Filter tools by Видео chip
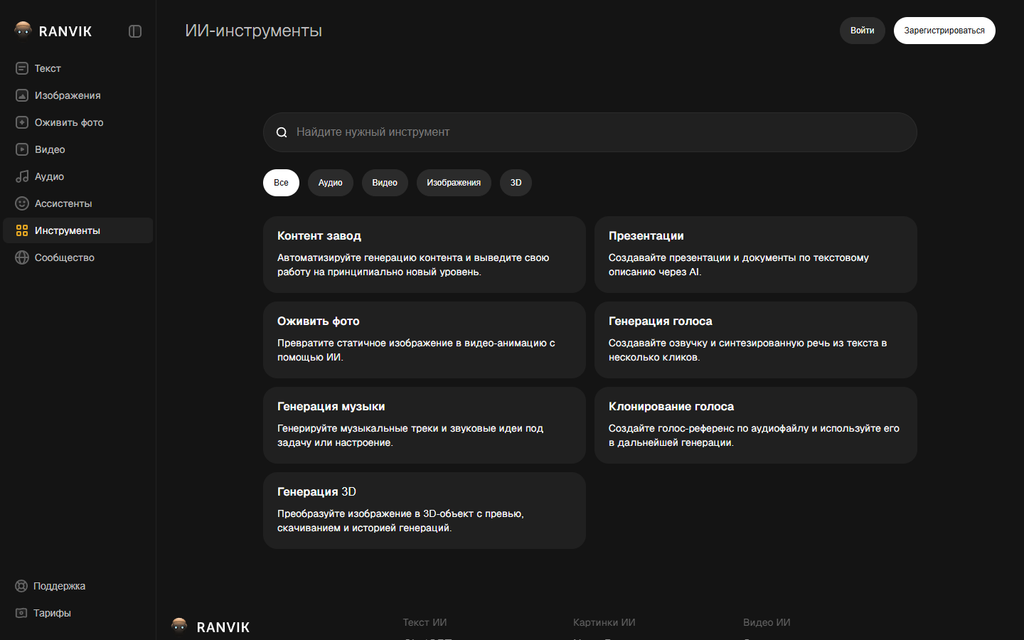This screenshot has width=1024, height=640. tap(385, 183)
